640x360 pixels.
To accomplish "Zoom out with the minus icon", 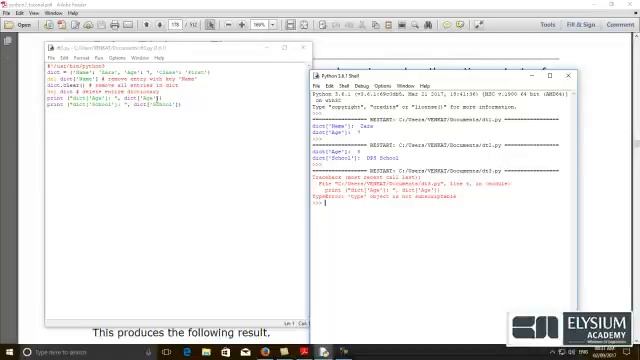I will (229, 25).
